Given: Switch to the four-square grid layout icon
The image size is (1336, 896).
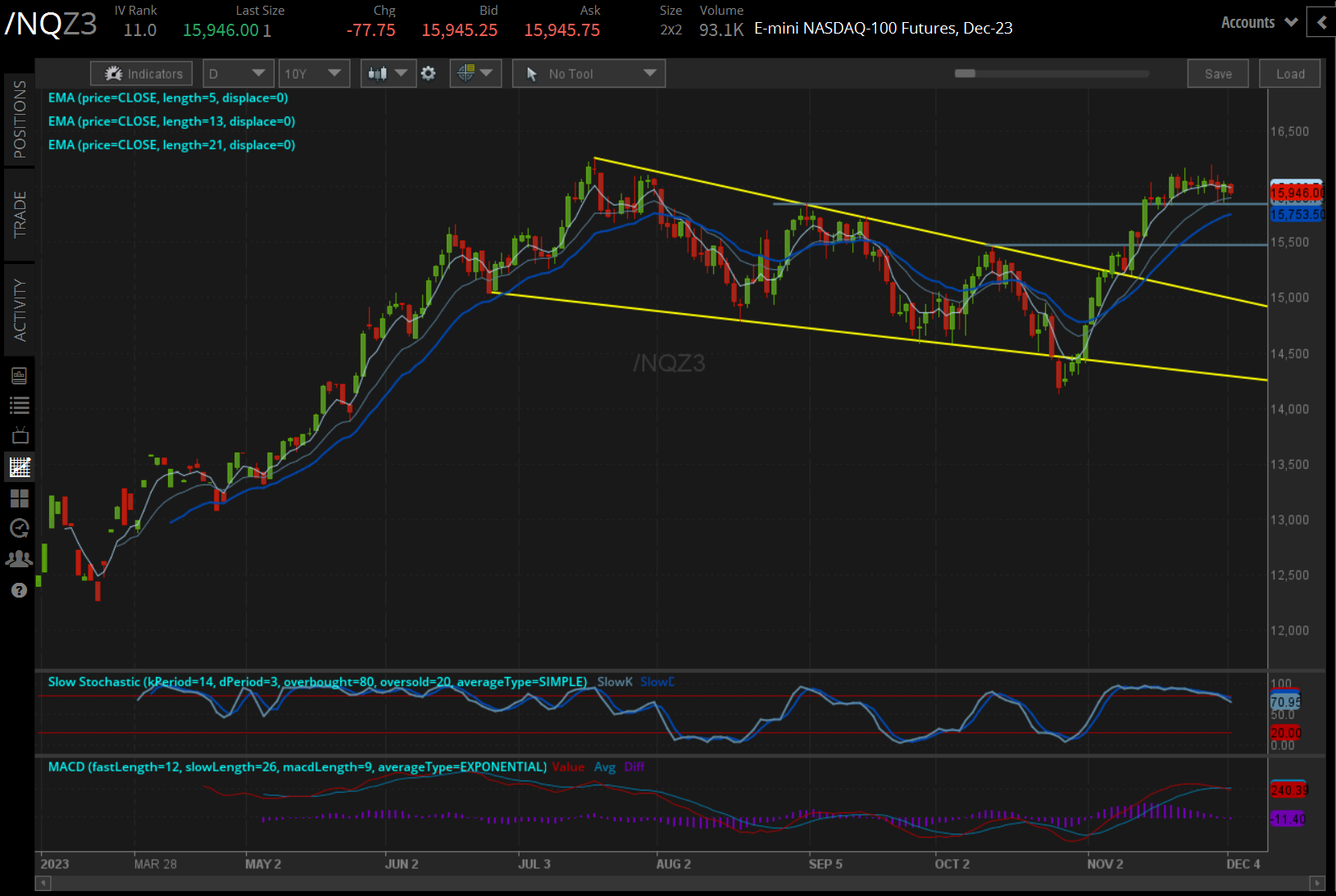Looking at the screenshot, I should click(x=19, y=498).
